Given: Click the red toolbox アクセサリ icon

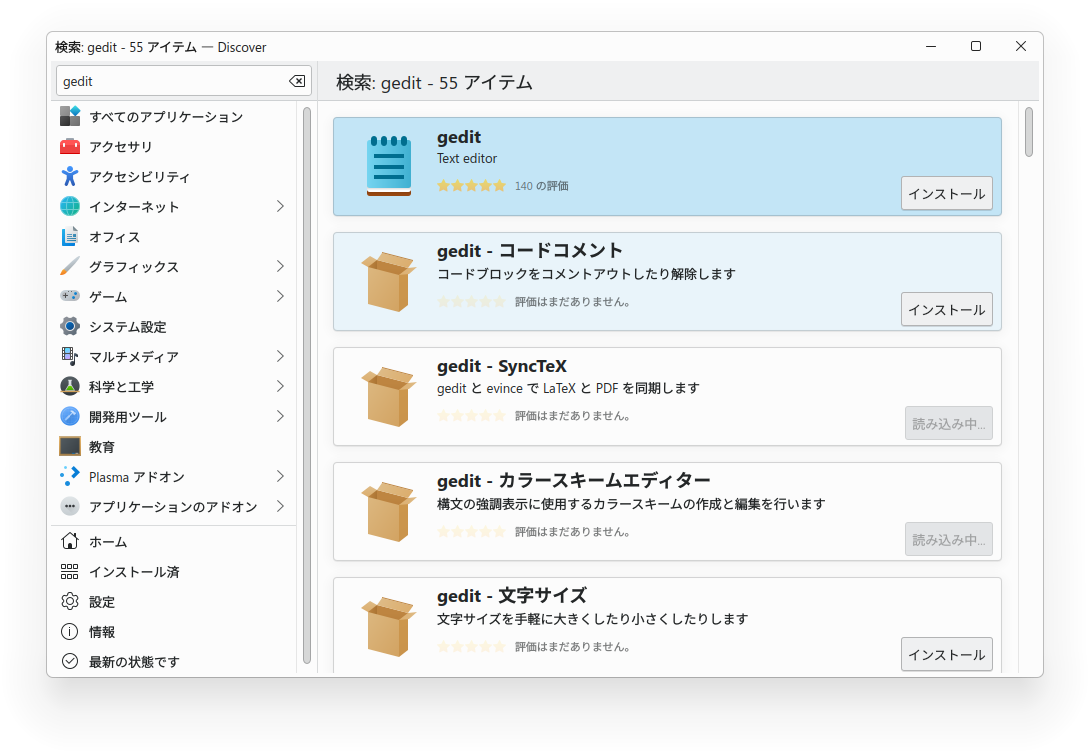Looking at the screenshot, I should 70,146.
